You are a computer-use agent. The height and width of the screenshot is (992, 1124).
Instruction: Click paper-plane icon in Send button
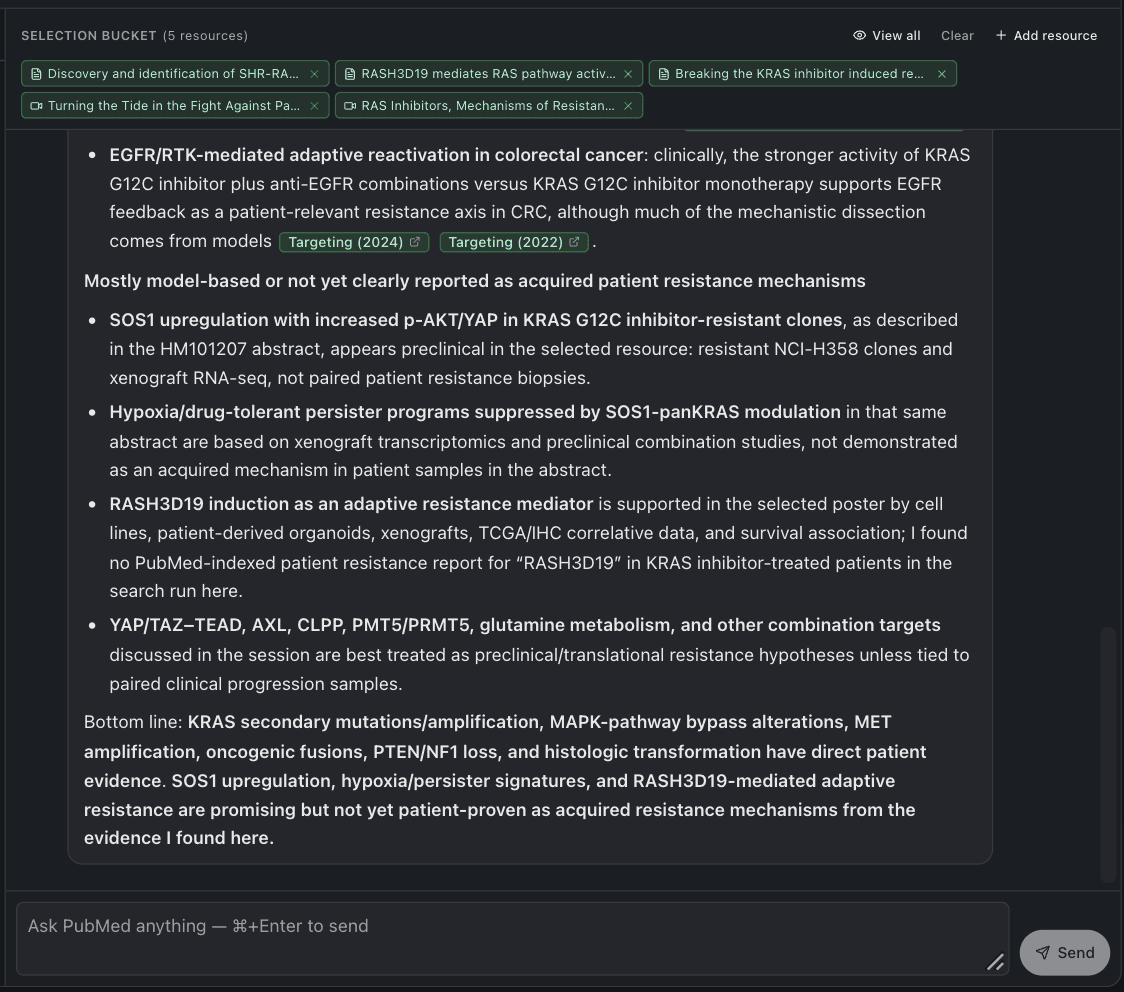tap(1043, 953)
